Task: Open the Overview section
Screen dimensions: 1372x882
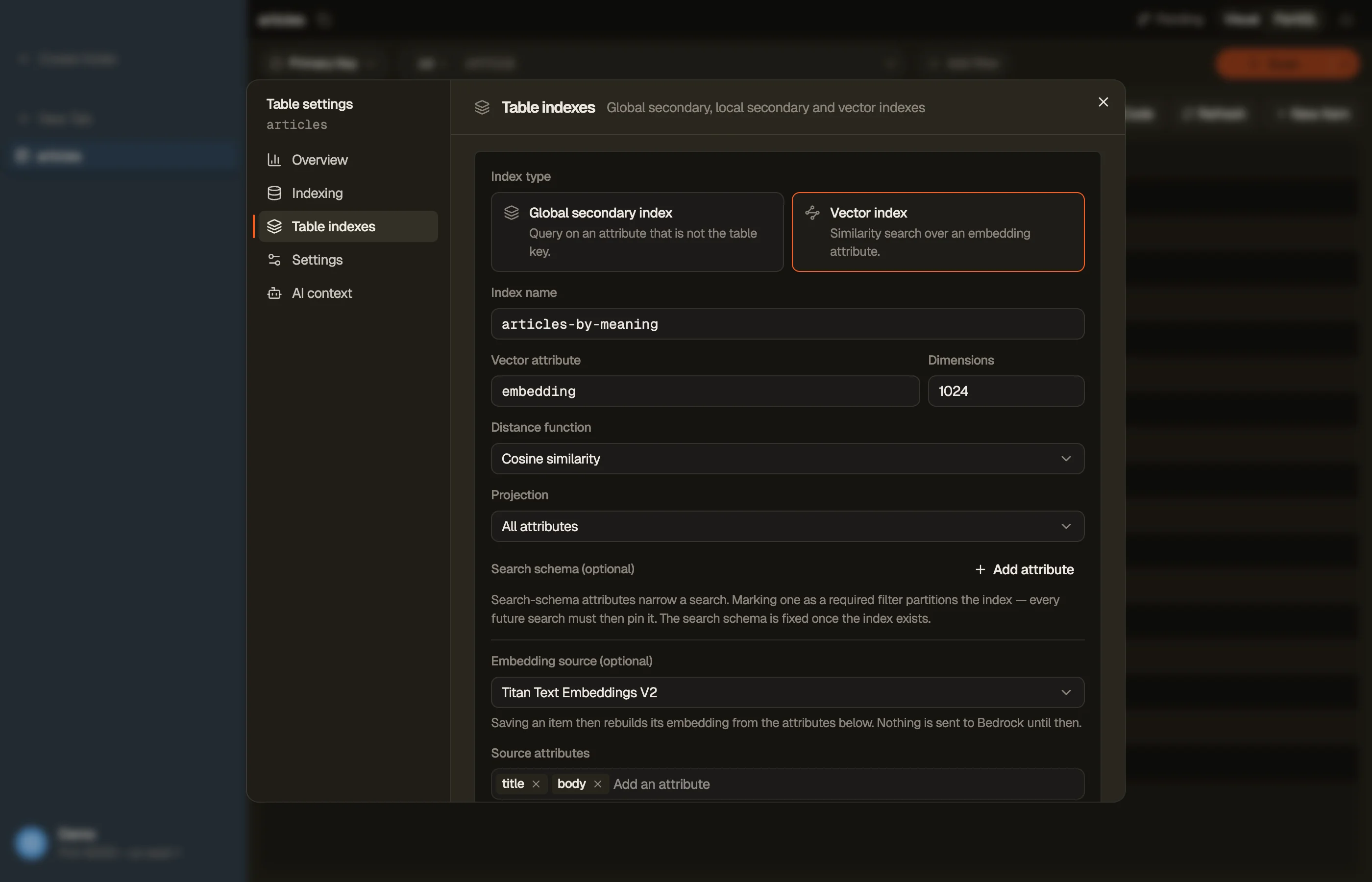Action: [x=348, y=160]
